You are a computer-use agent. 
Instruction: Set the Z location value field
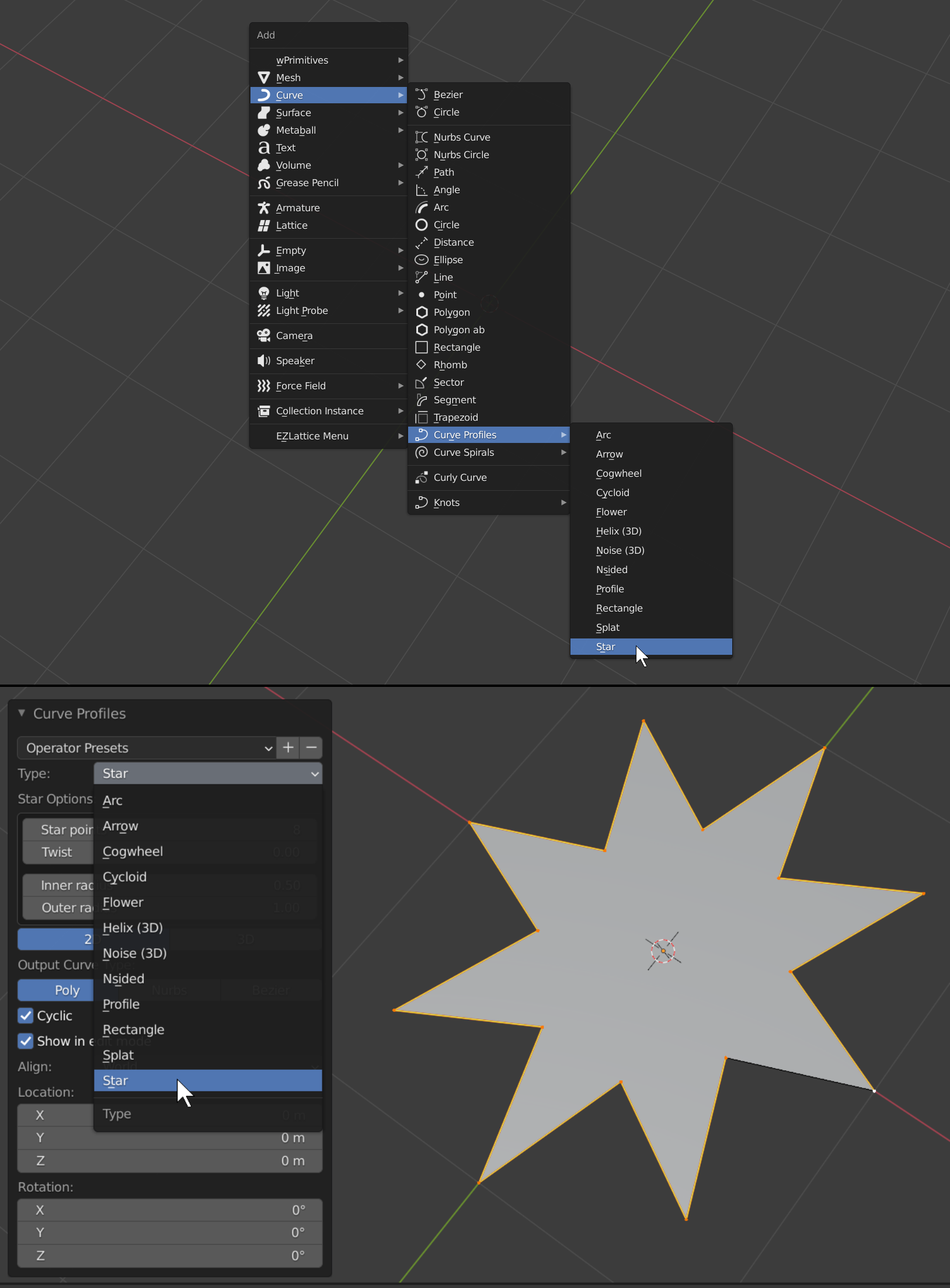click(x=169, y=1160)
